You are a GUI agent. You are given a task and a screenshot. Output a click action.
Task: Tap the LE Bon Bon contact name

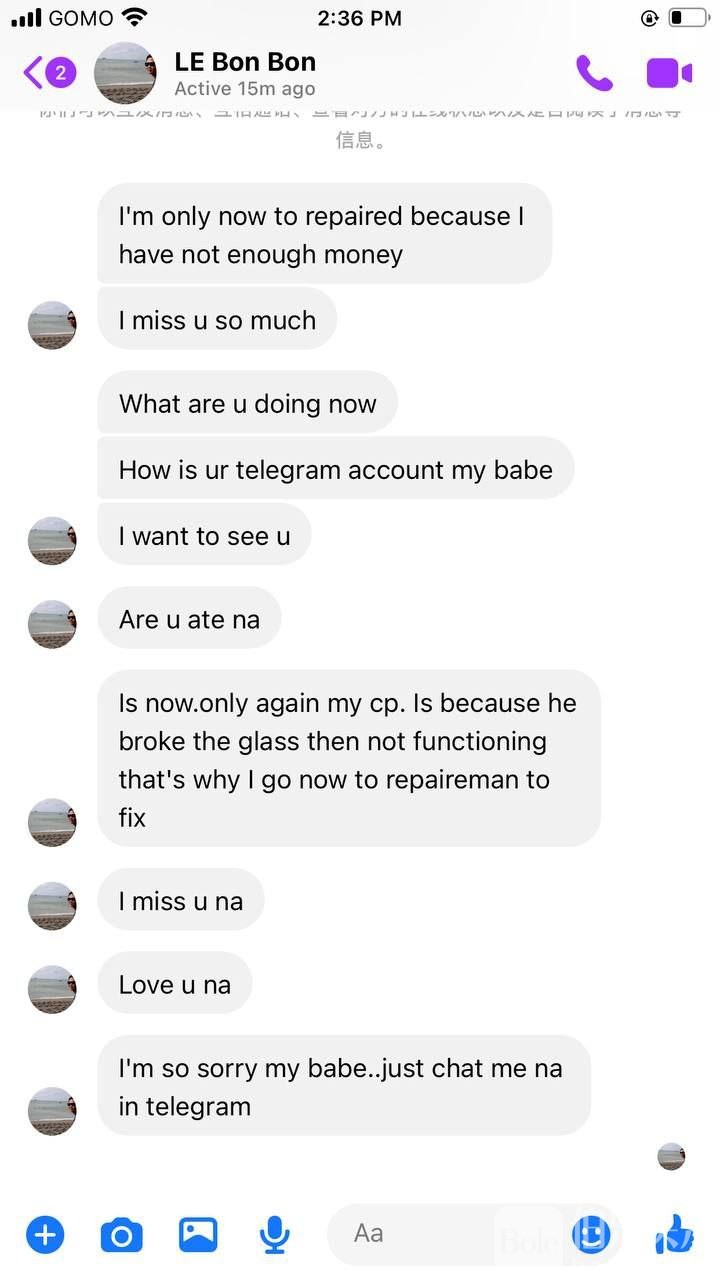245,62
